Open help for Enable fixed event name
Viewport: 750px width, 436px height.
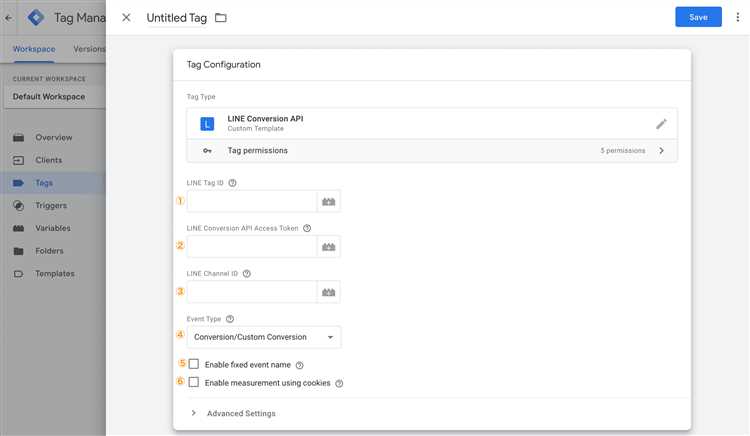(x=299, y=365)
